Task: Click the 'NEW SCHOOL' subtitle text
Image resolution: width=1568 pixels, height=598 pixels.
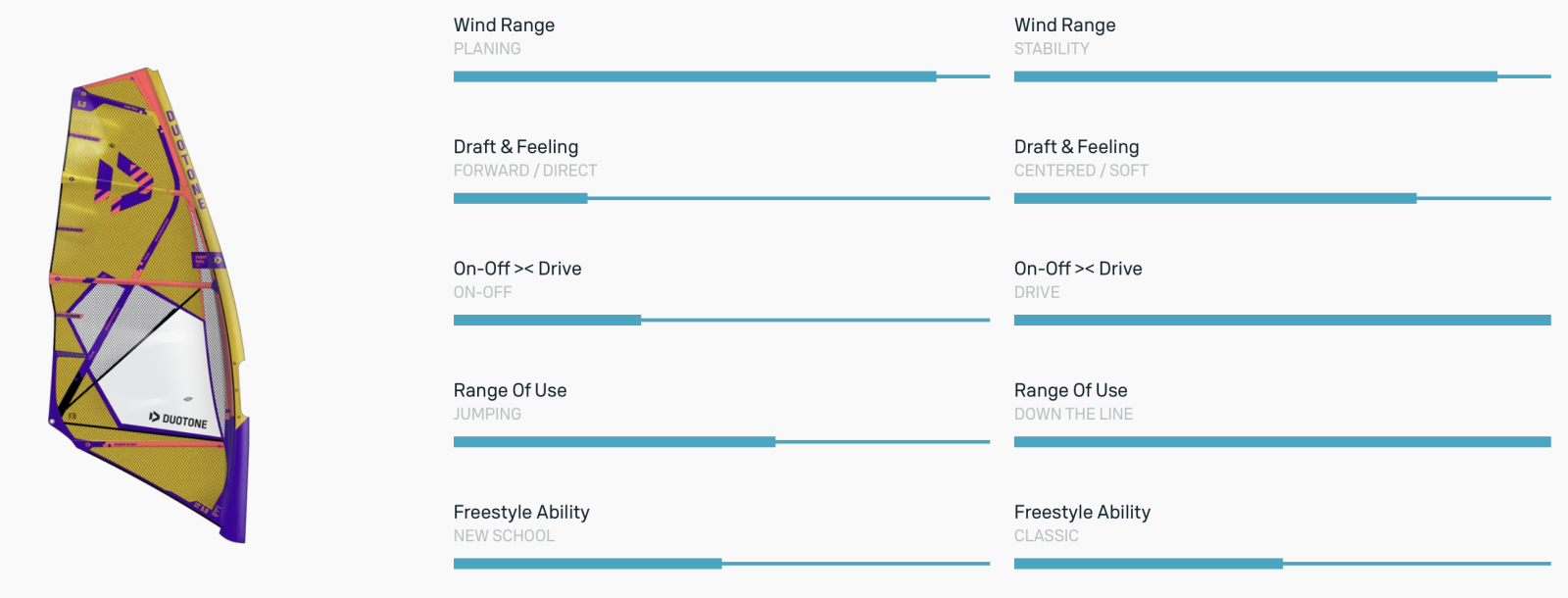Action: (504, 536)
